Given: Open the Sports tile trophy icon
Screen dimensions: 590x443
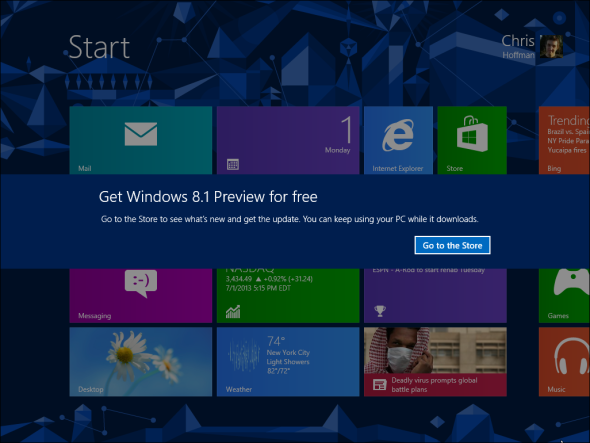Looking at the screenshot, I should click(x=380, y=311).
